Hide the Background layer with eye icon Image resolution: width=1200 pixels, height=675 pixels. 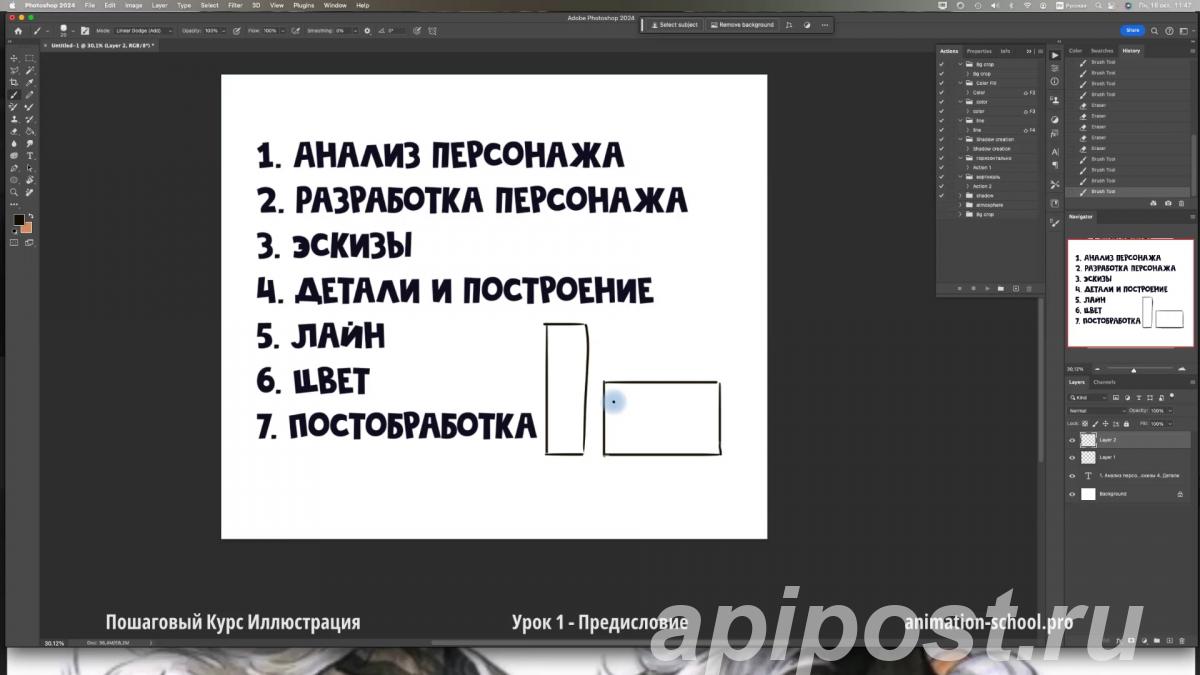coord(1072,494)
